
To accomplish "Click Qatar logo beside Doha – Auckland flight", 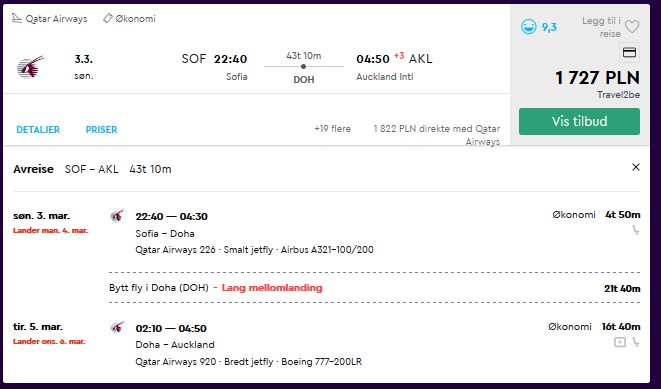I will (117, 327).
